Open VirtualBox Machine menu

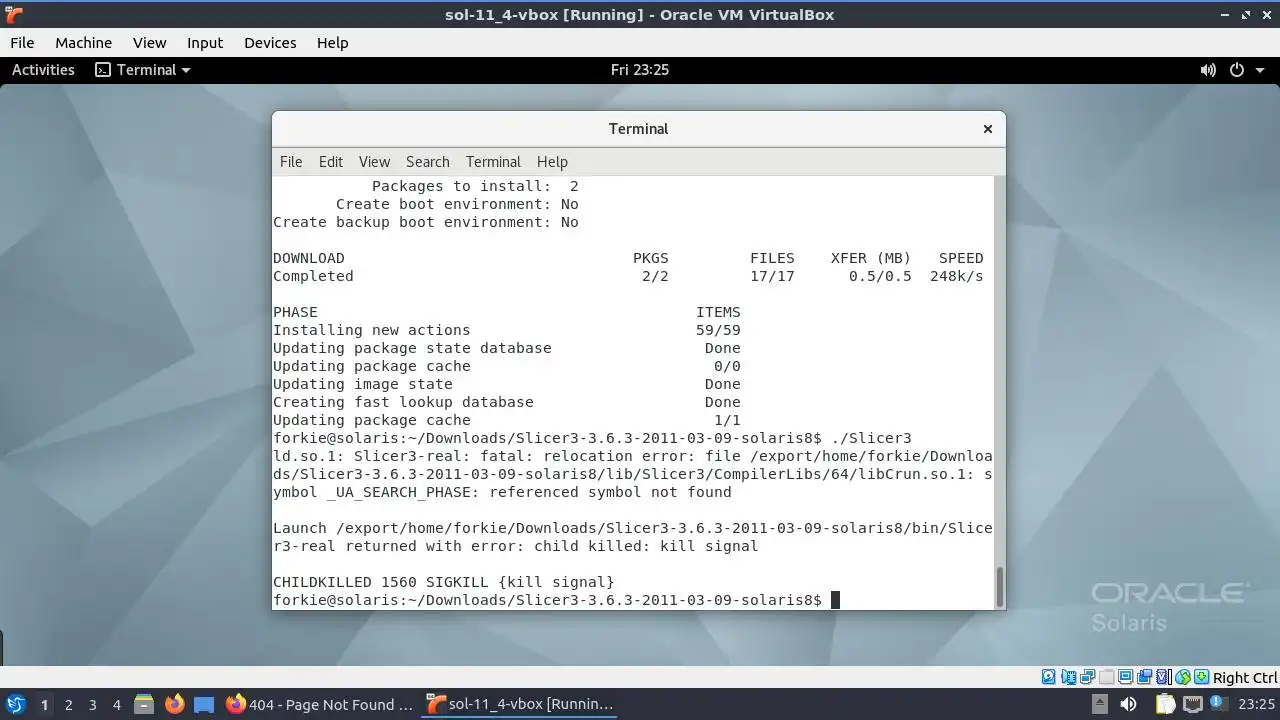tap(83, 43)
